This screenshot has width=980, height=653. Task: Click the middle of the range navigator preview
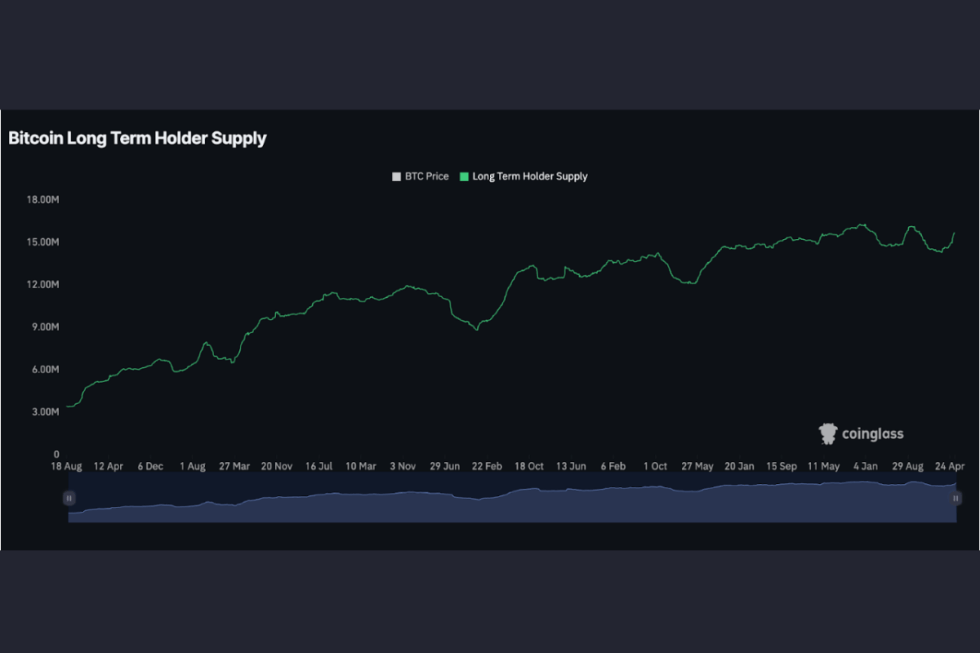tap(512, 497)
